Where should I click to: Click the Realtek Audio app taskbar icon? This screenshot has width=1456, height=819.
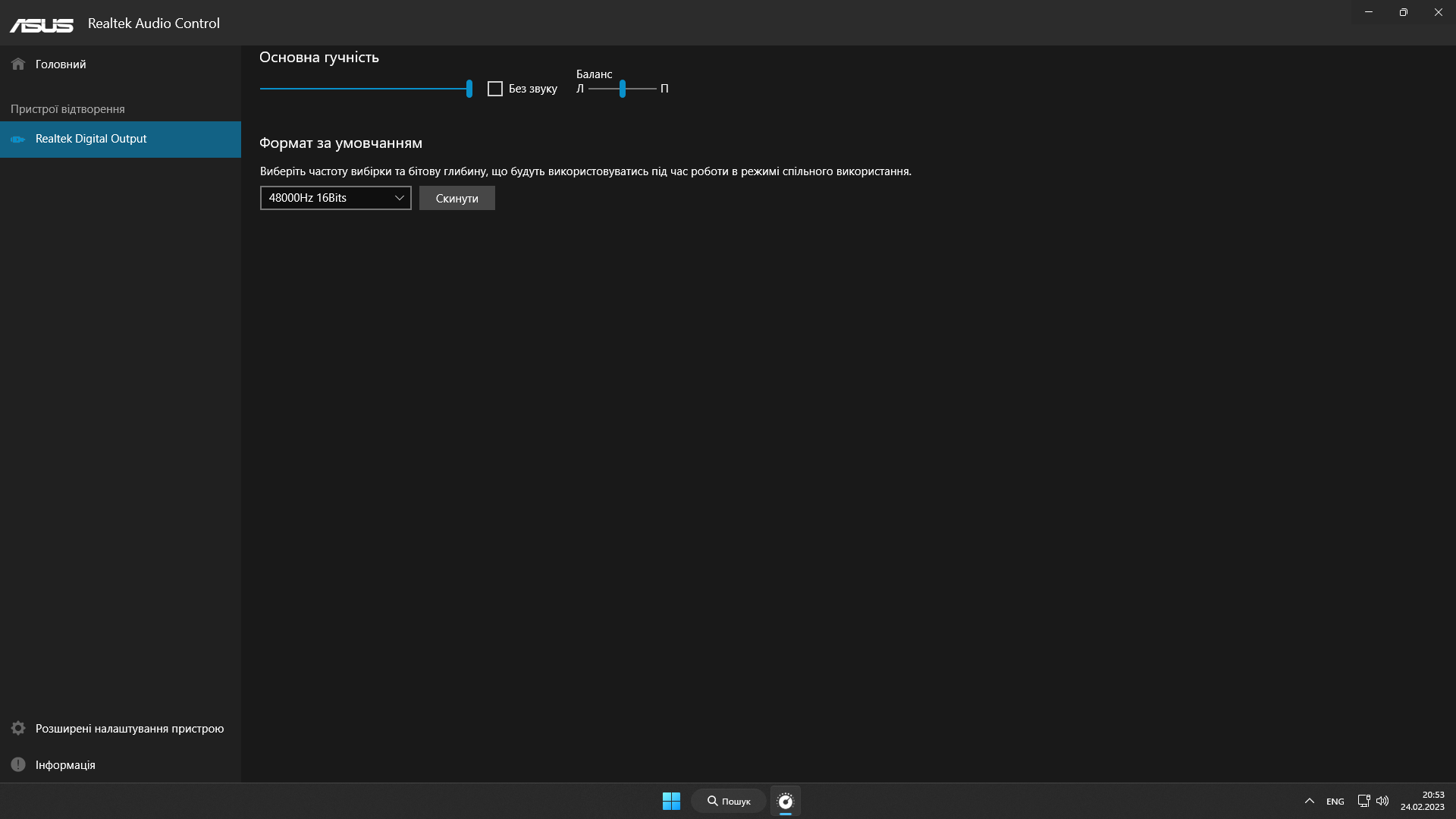click(786, 801)
